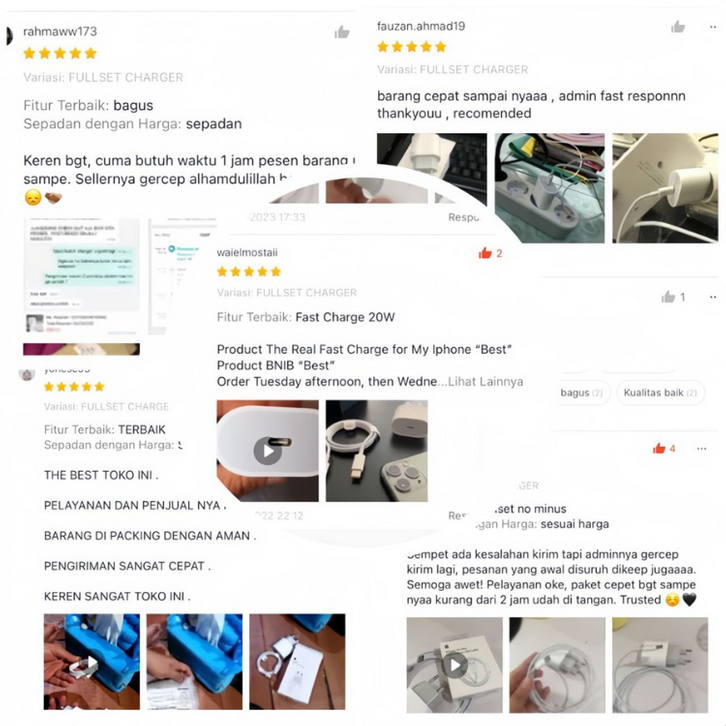
Task: Open the power strip charger photo
Action: 549,188
